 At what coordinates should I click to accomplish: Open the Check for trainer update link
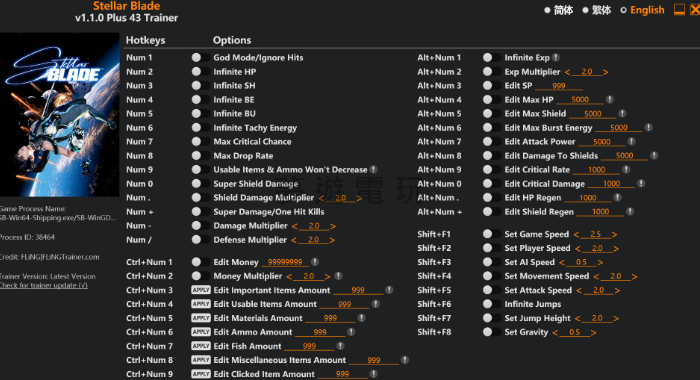[x=44, y=285]
